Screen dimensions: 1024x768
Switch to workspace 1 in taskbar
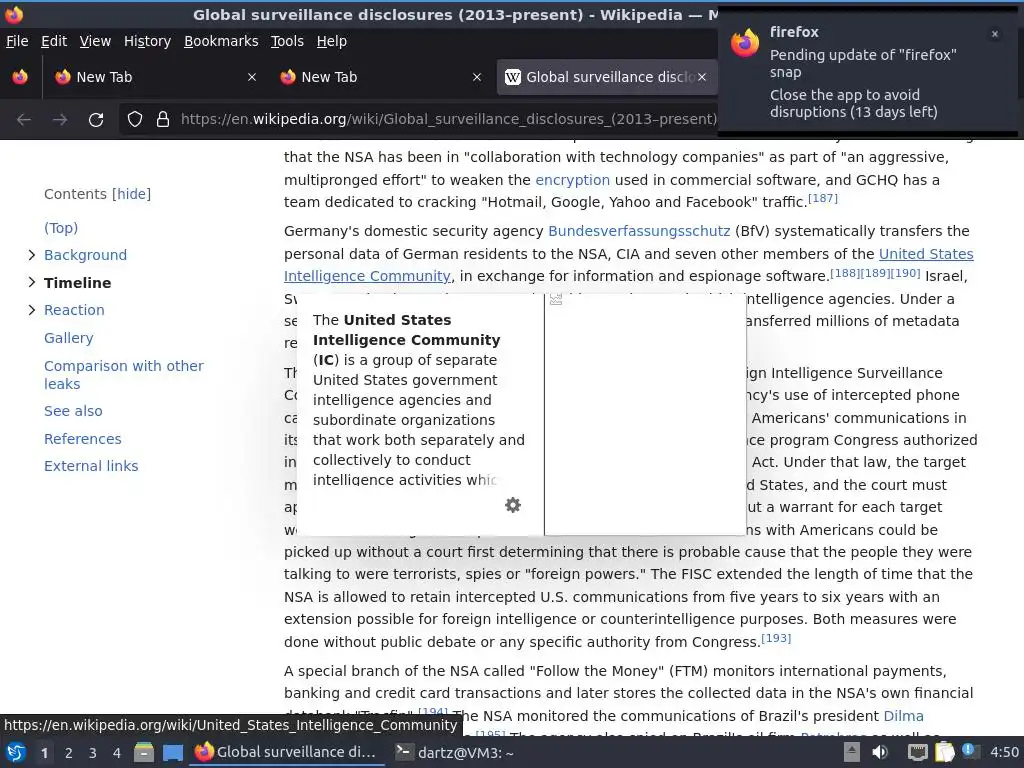44,753
